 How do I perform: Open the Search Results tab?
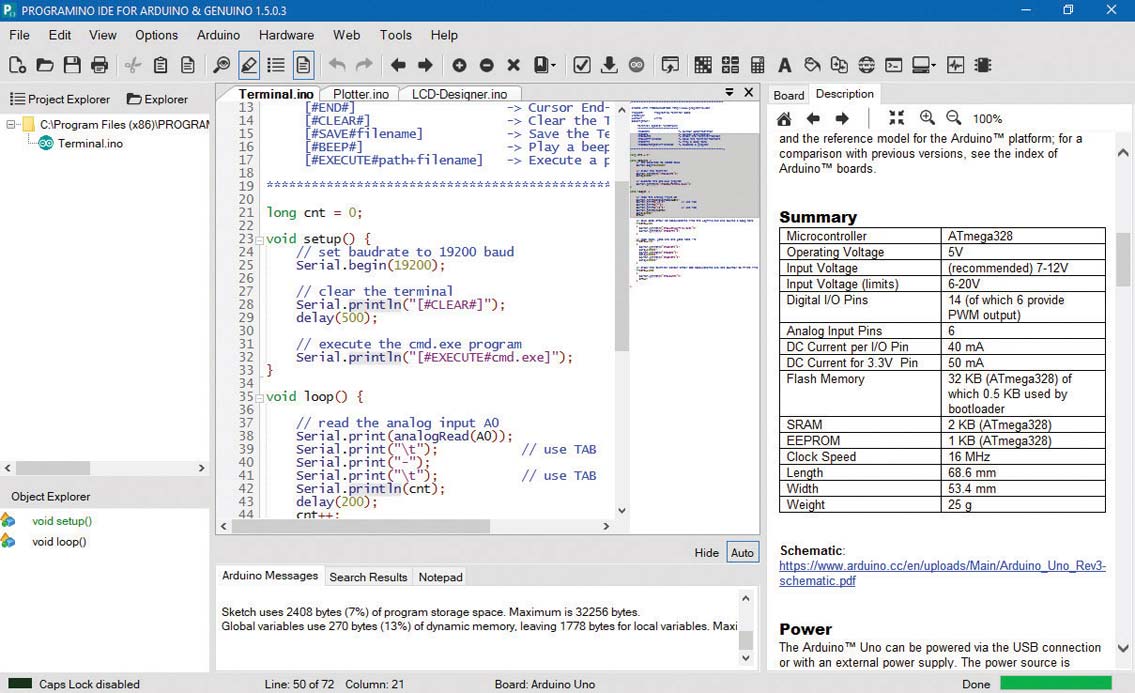click(368, 577)
